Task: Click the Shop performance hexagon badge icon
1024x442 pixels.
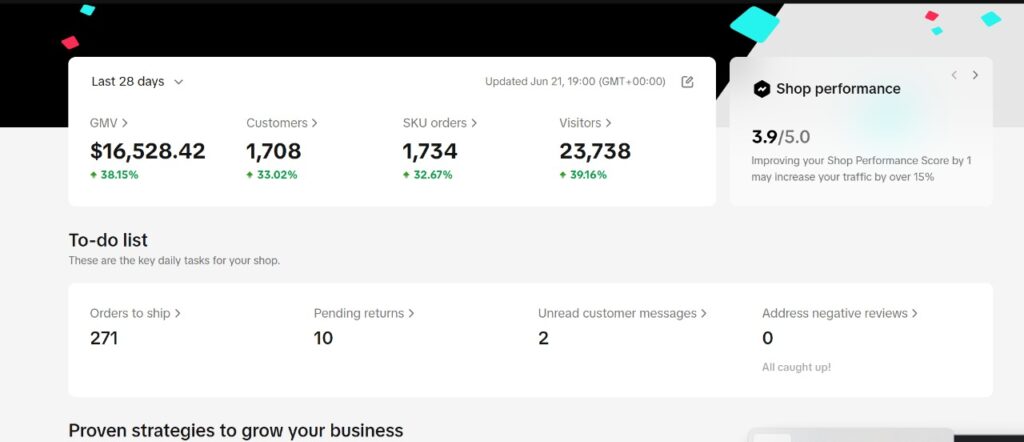Action: 762,89
